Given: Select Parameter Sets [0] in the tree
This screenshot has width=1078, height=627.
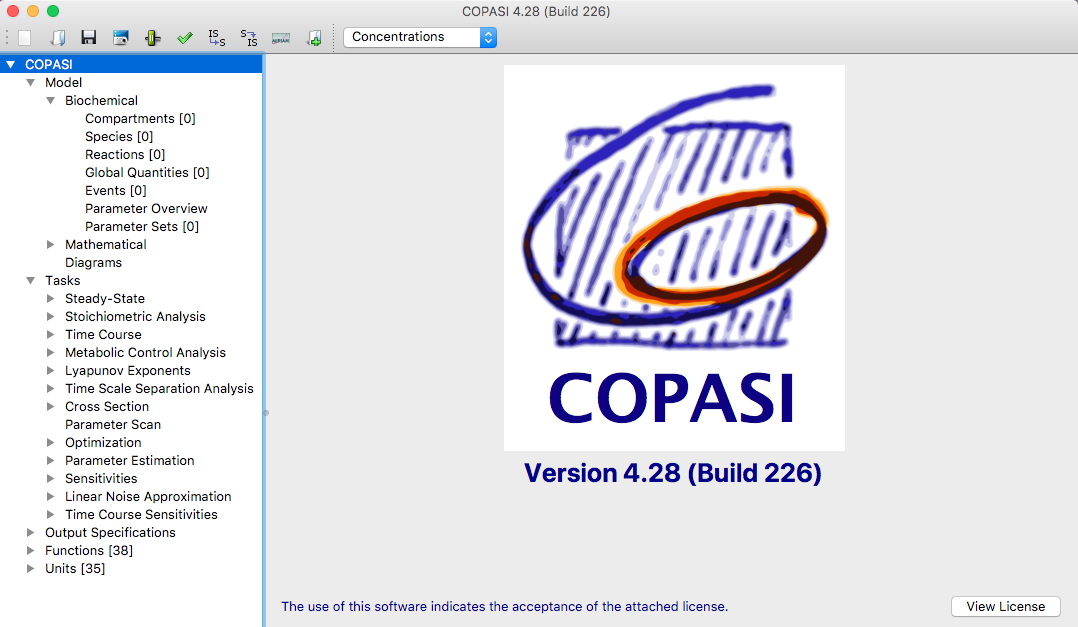Looking at the screenshot, I should [x=142, y=227].
